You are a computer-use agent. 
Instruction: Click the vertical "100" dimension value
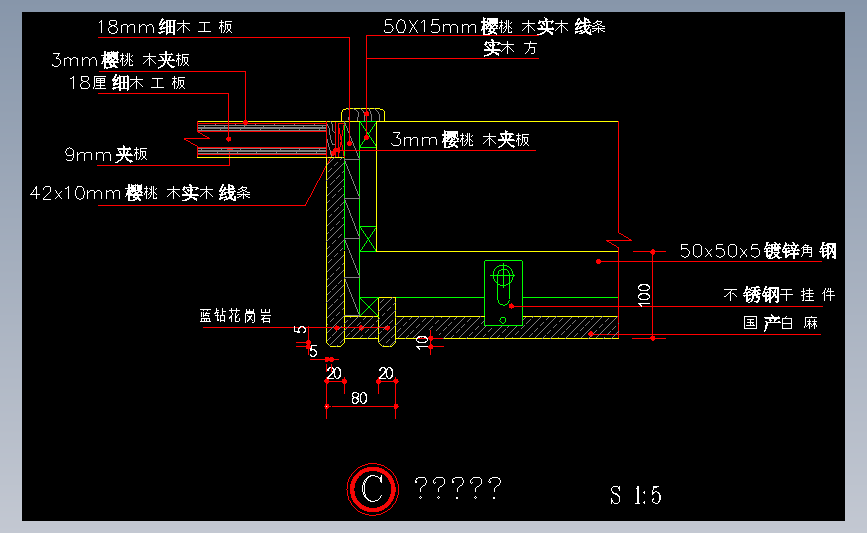(x=644, y=295)
